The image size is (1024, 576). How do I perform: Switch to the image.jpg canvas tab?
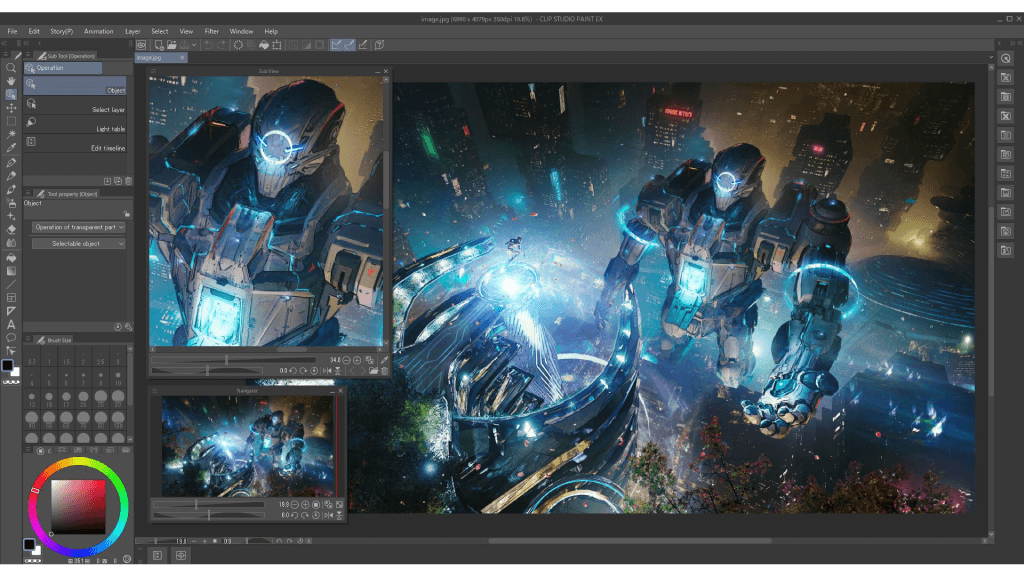150,58
